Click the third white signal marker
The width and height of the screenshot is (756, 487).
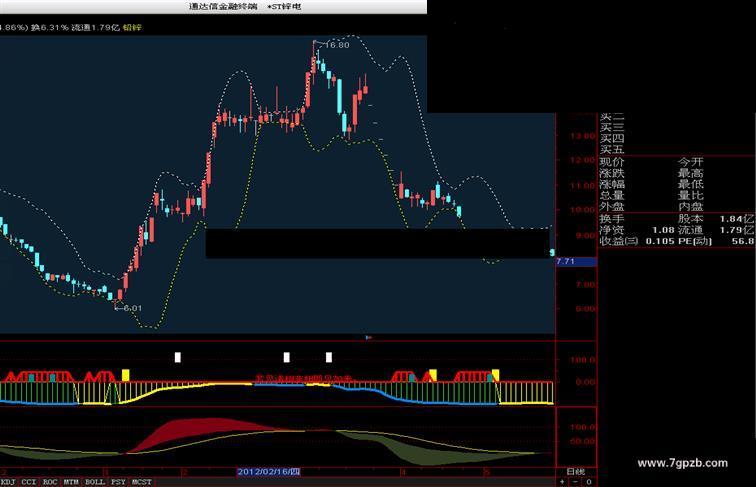pyautogui.click(x=329, y=357)
